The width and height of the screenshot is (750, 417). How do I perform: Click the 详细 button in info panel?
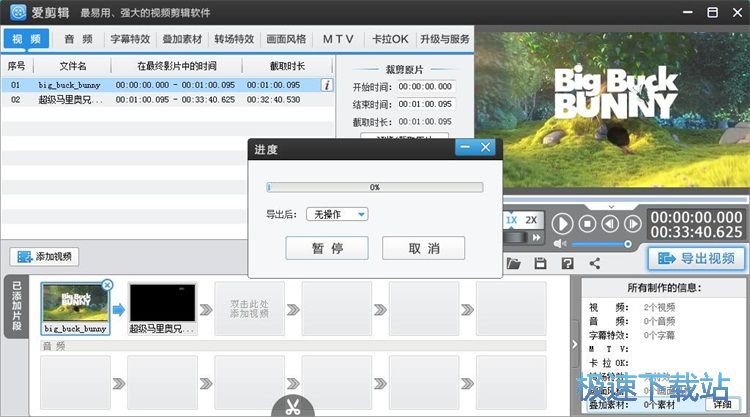[722, 405]
